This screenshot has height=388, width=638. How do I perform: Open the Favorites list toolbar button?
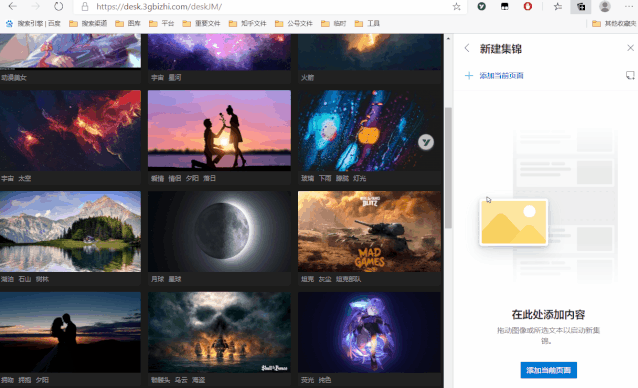click(558, 7)
